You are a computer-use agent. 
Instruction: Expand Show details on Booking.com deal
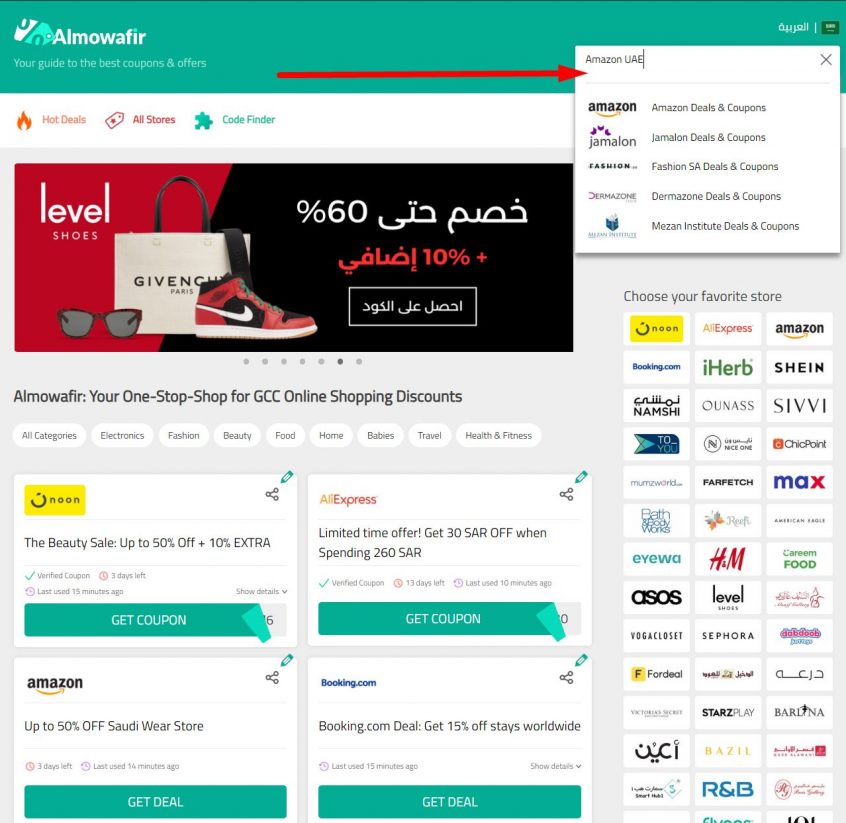tap(555, 766)
